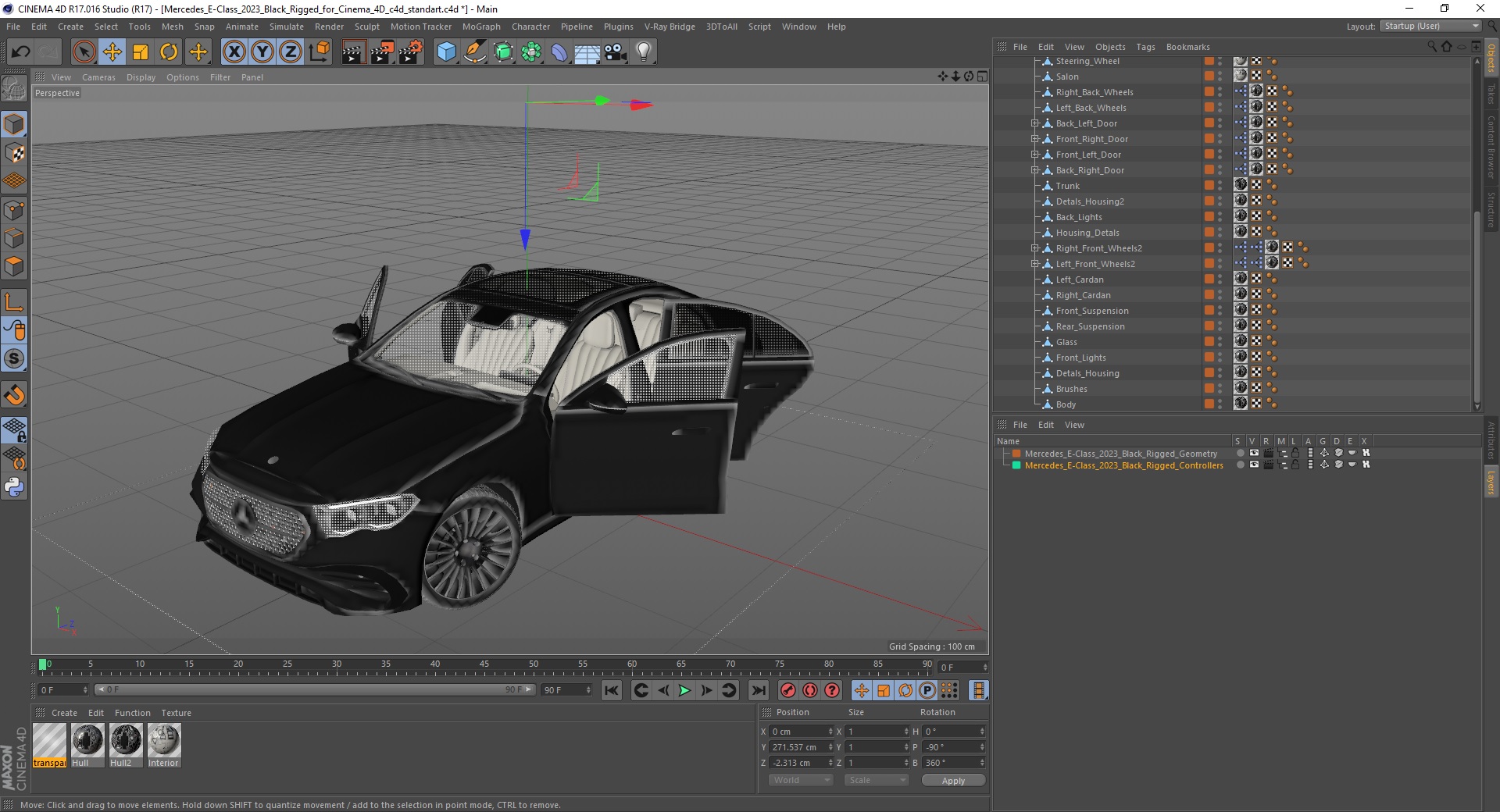Select Steering_Wheel object in tree
Screen dimensions: 1500x812
(x=1087, y=61)
